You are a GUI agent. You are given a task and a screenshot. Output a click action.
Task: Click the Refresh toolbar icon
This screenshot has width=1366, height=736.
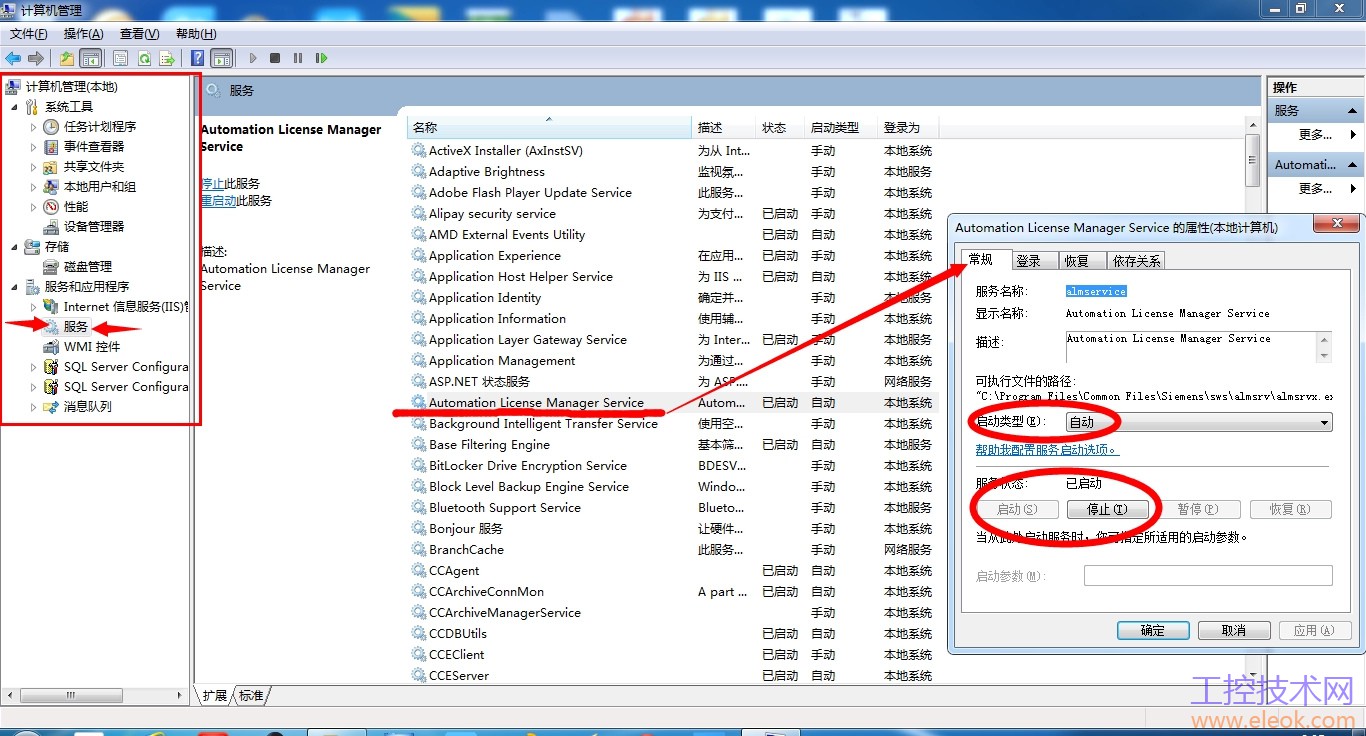[x=144, y=58]
